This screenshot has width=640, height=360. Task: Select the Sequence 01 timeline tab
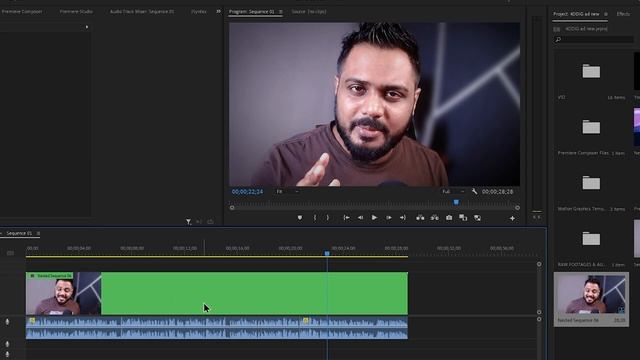pyautogui.click(x=19, y=233)
